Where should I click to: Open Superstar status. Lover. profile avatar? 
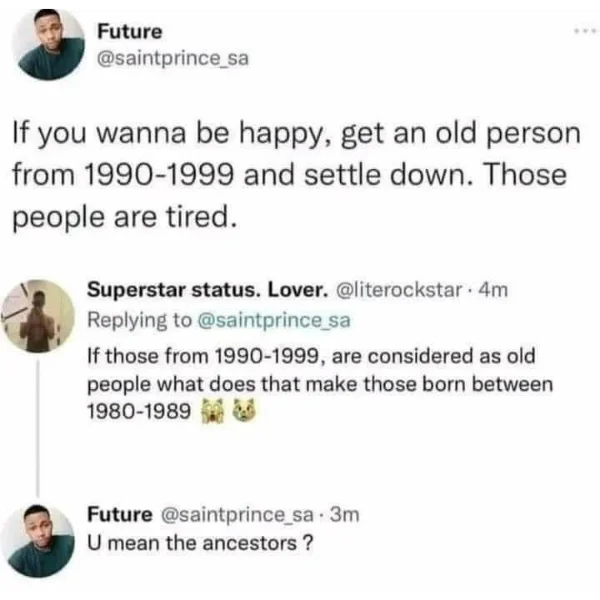point(38,316)
